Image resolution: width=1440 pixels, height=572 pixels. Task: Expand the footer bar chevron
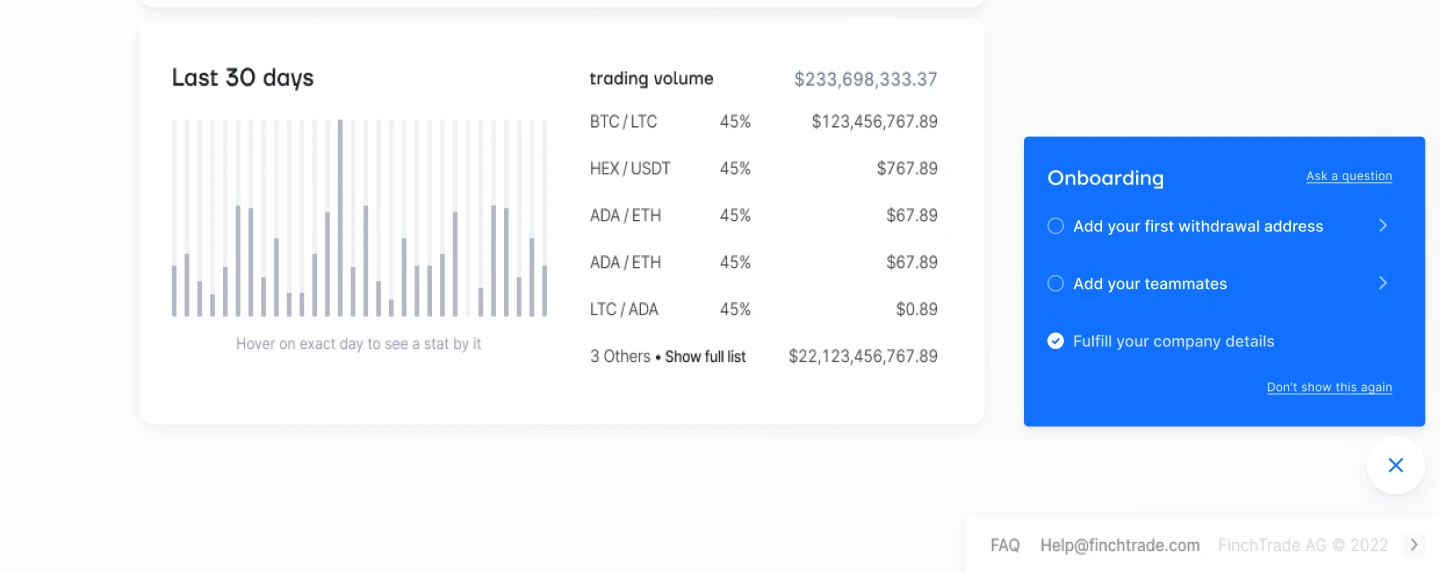tap(1414, 545)
